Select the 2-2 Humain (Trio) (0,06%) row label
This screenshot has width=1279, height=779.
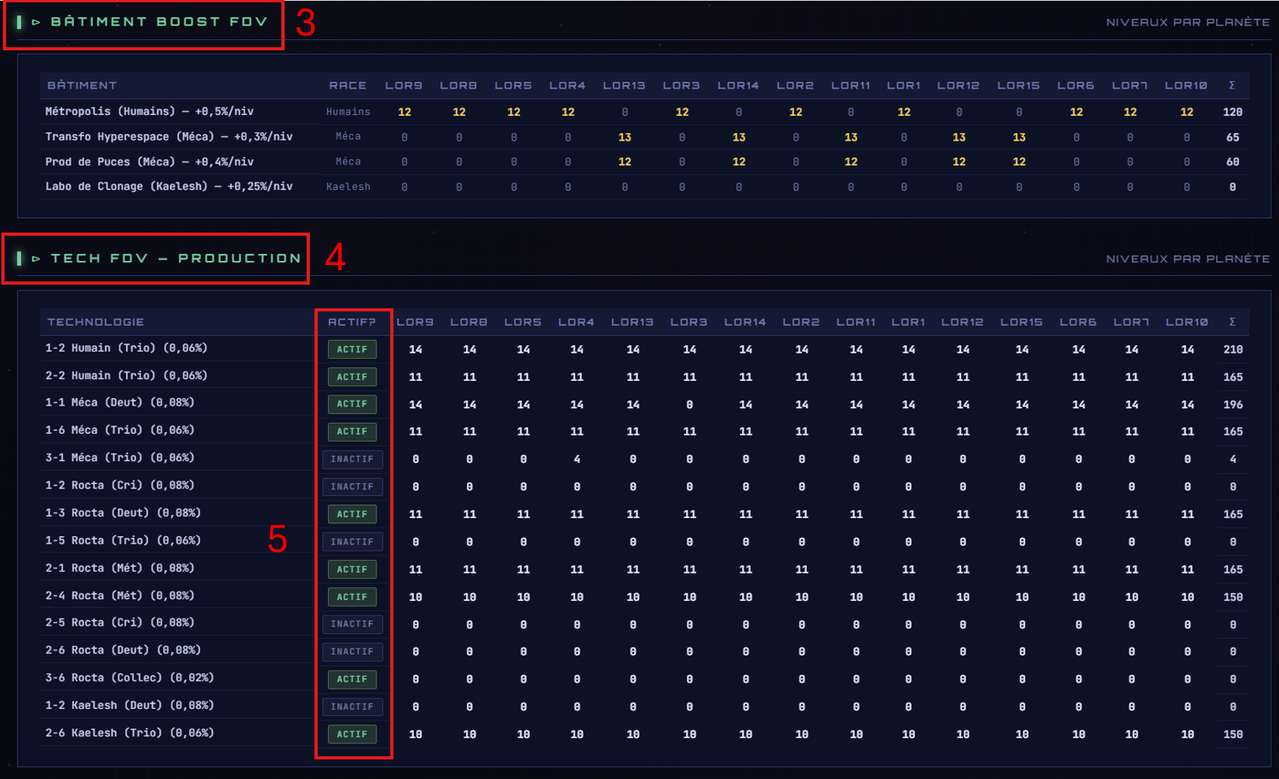point(126,375)
